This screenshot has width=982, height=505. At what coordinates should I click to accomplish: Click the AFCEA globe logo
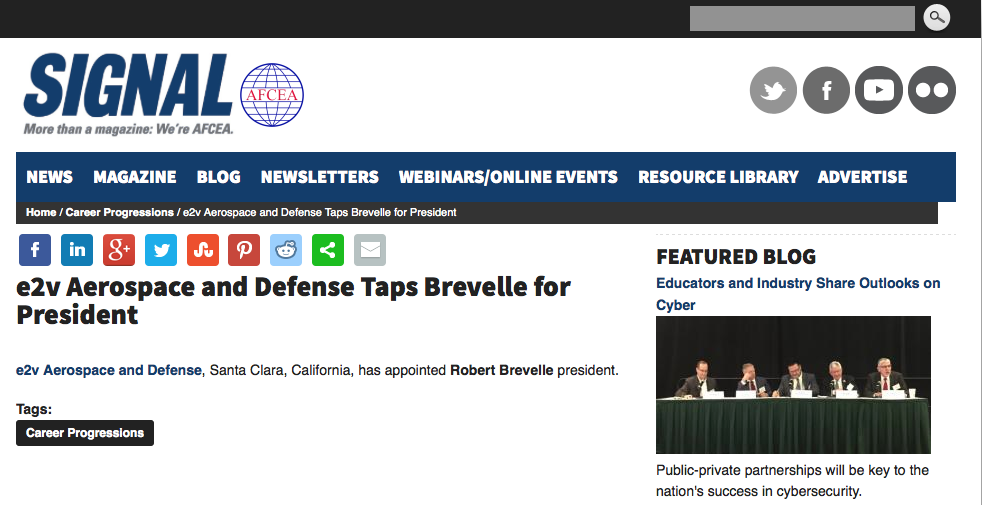coord(272,95)
